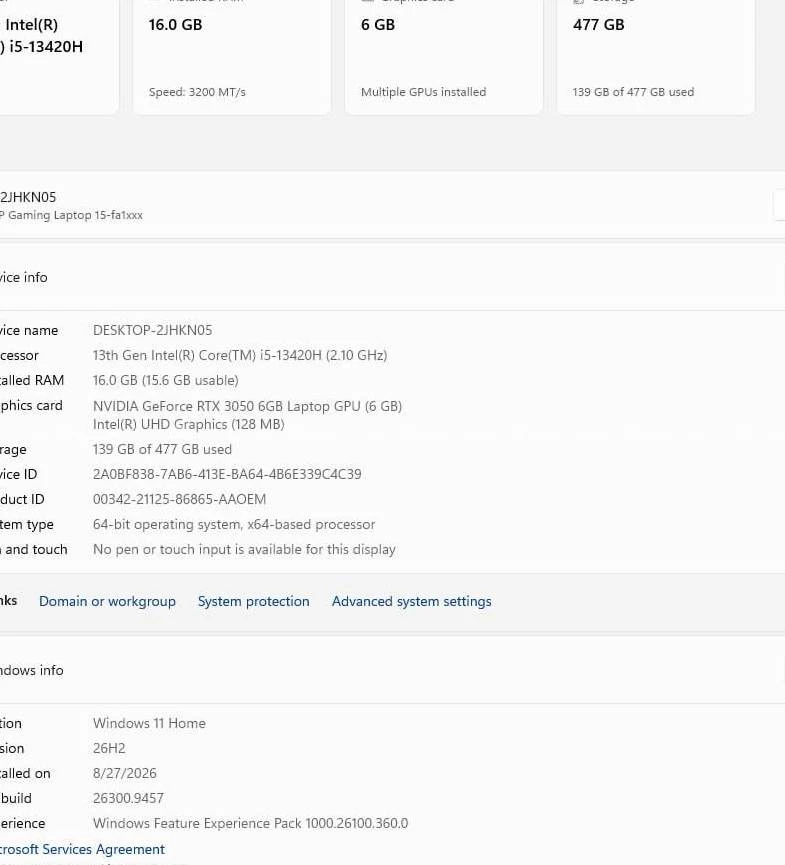Select the 16.0 GB (15.6 GB usable) value

tap(165, 381)
